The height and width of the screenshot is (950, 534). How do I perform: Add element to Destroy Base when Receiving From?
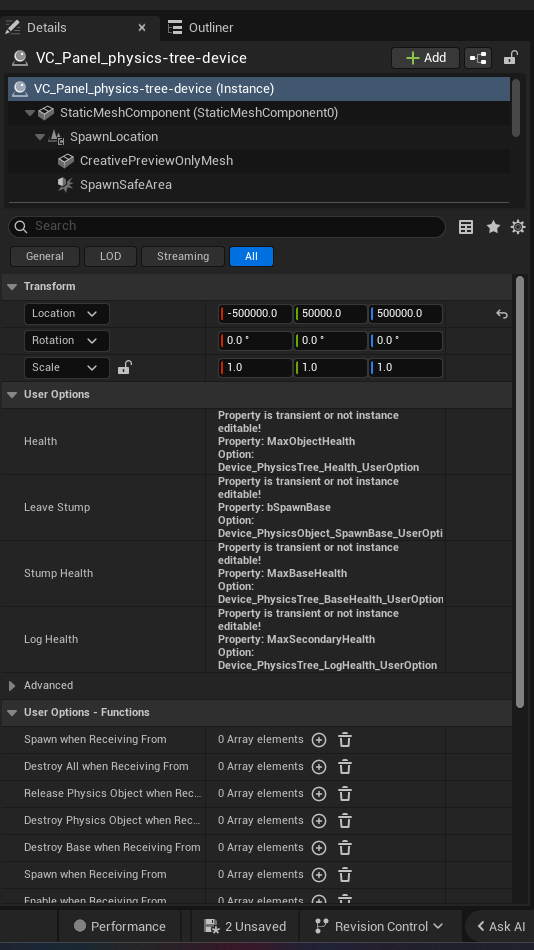(x=319, y=848)
